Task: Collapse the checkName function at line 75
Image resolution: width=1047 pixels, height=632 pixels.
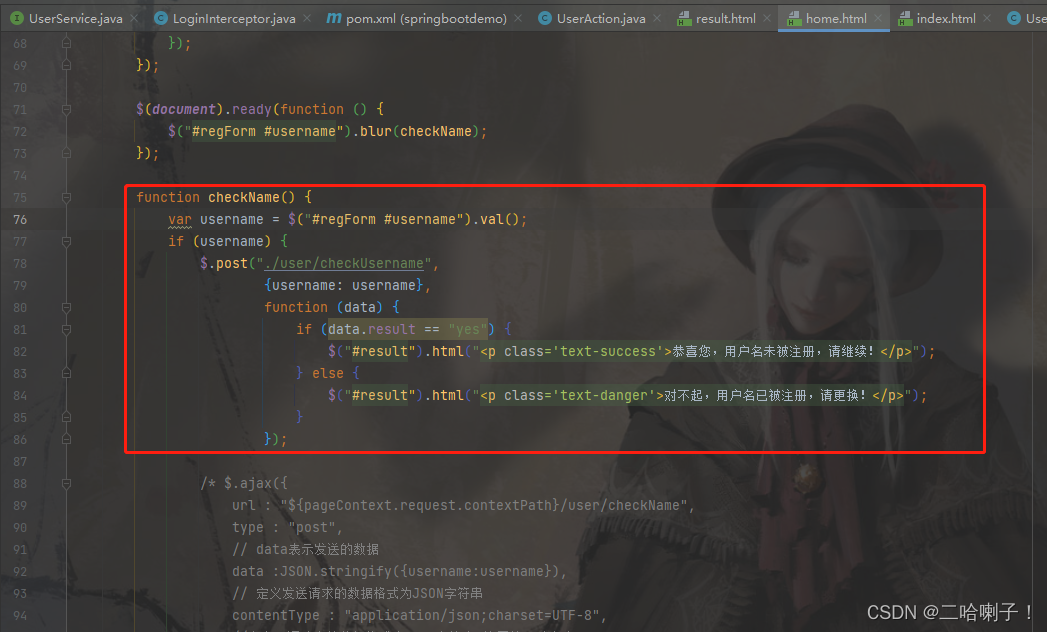Action: 66,197
